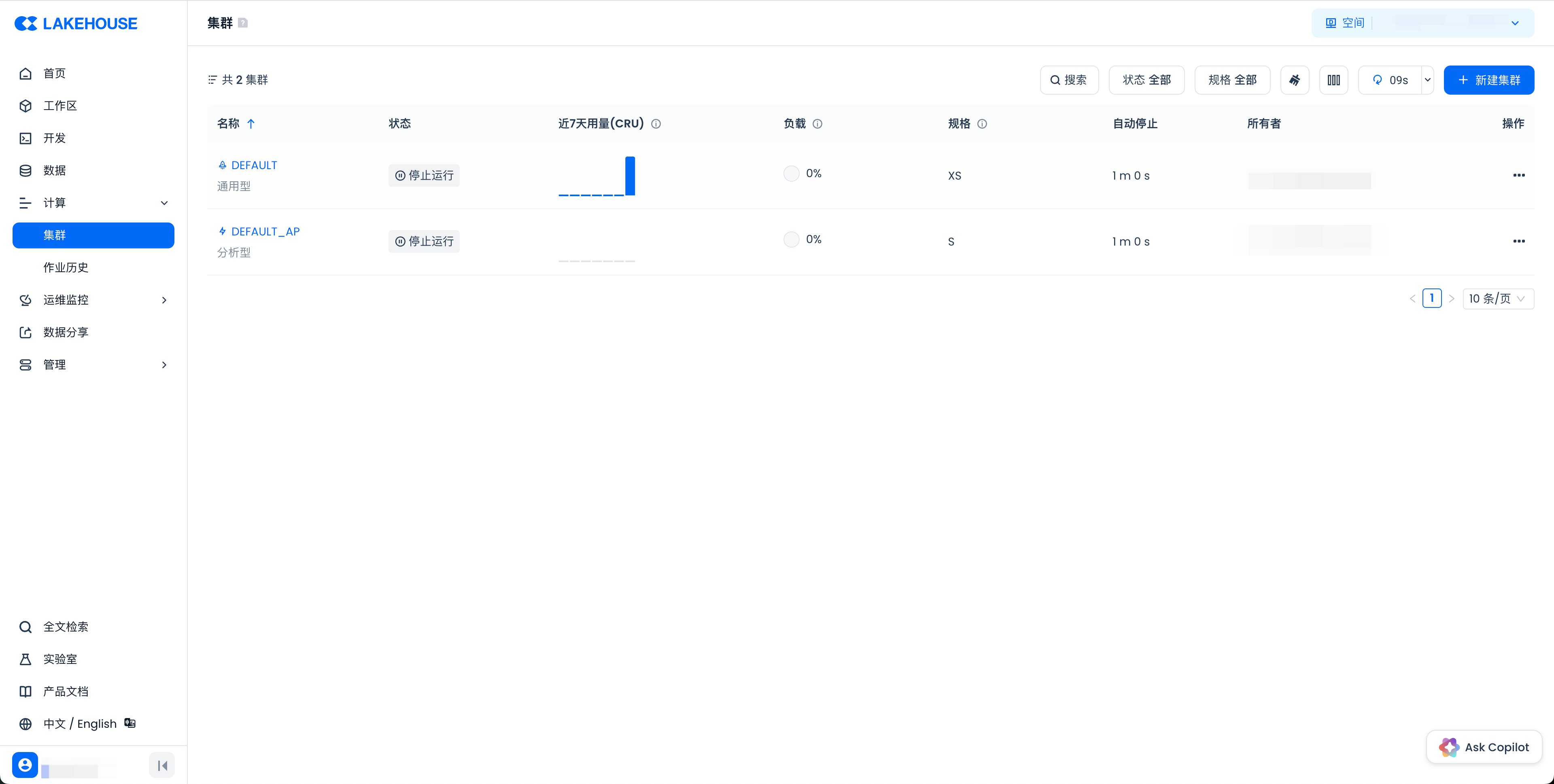The height and width of the screenshot is (784, 1554).
Task: Click info icon next to 负载 header
Action: click(817, 124)
